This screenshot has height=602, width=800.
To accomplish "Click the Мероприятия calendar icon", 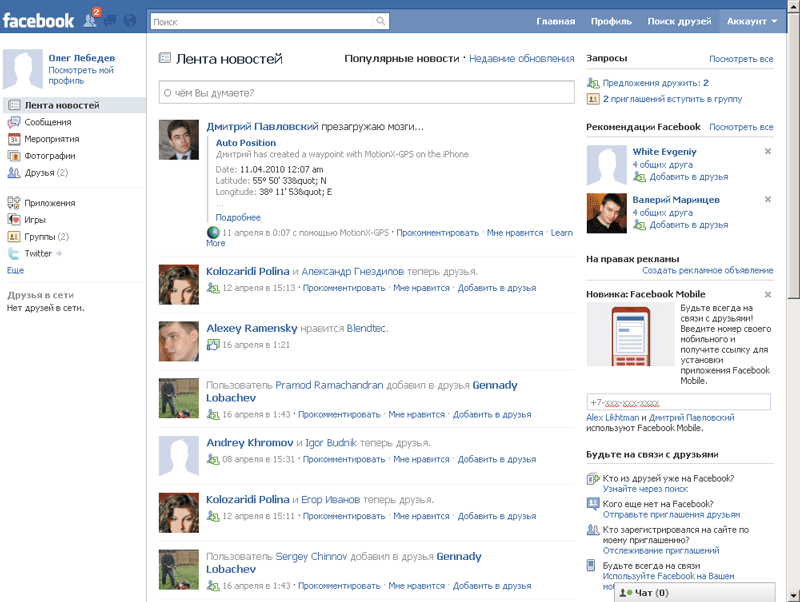I will (x=14, y=139).
